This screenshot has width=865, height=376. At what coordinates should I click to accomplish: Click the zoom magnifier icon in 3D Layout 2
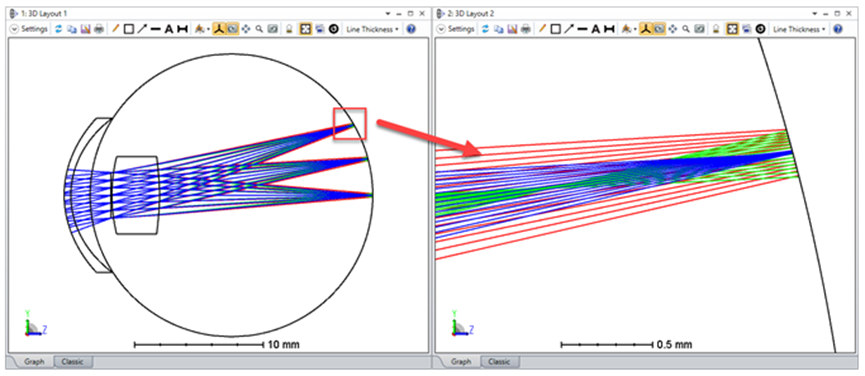(686, 29)
